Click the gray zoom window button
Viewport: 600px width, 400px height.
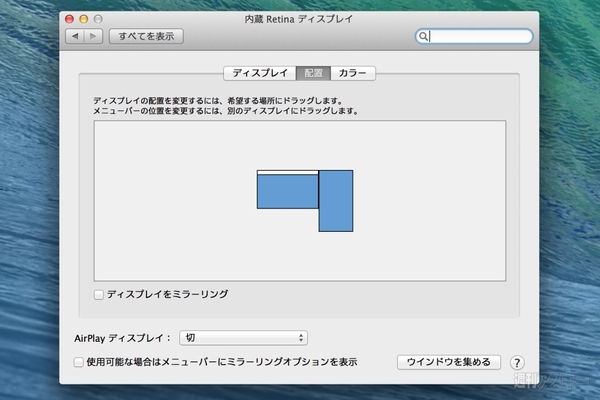pyautogui.click(x=98, y=19)
